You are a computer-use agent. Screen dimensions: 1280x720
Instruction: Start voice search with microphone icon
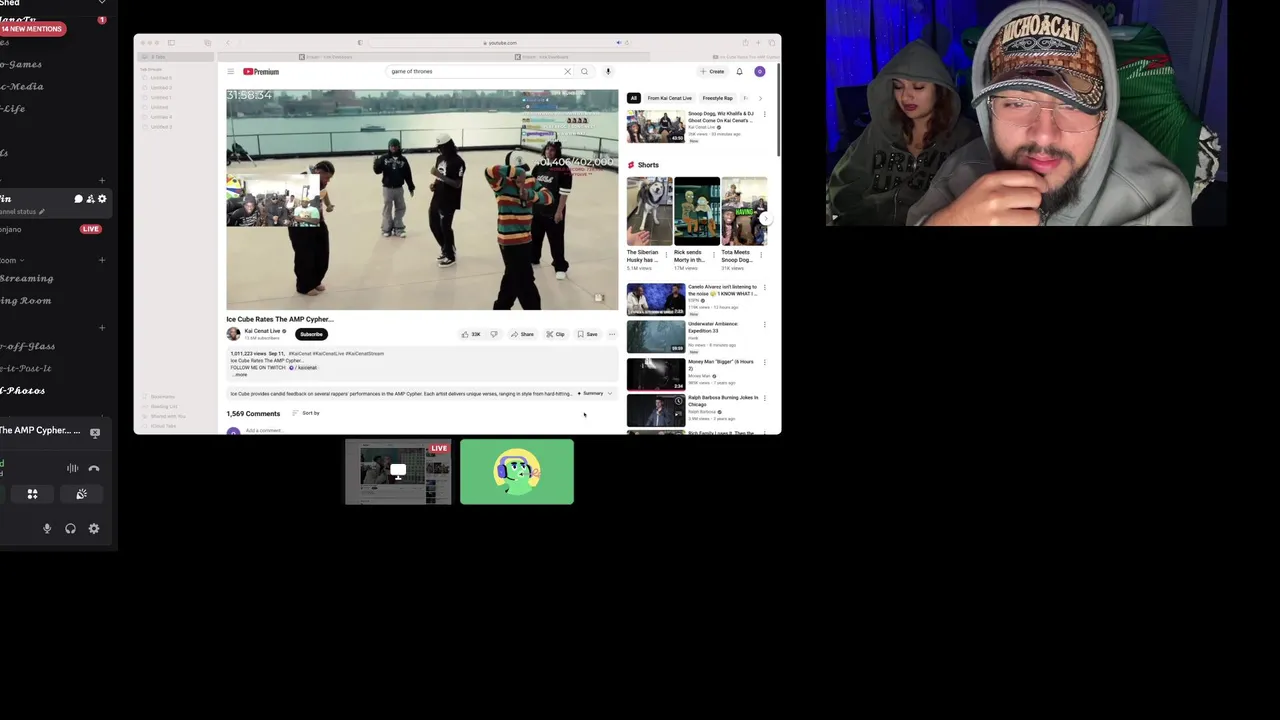pyautogui.click(x=608, y=71)
